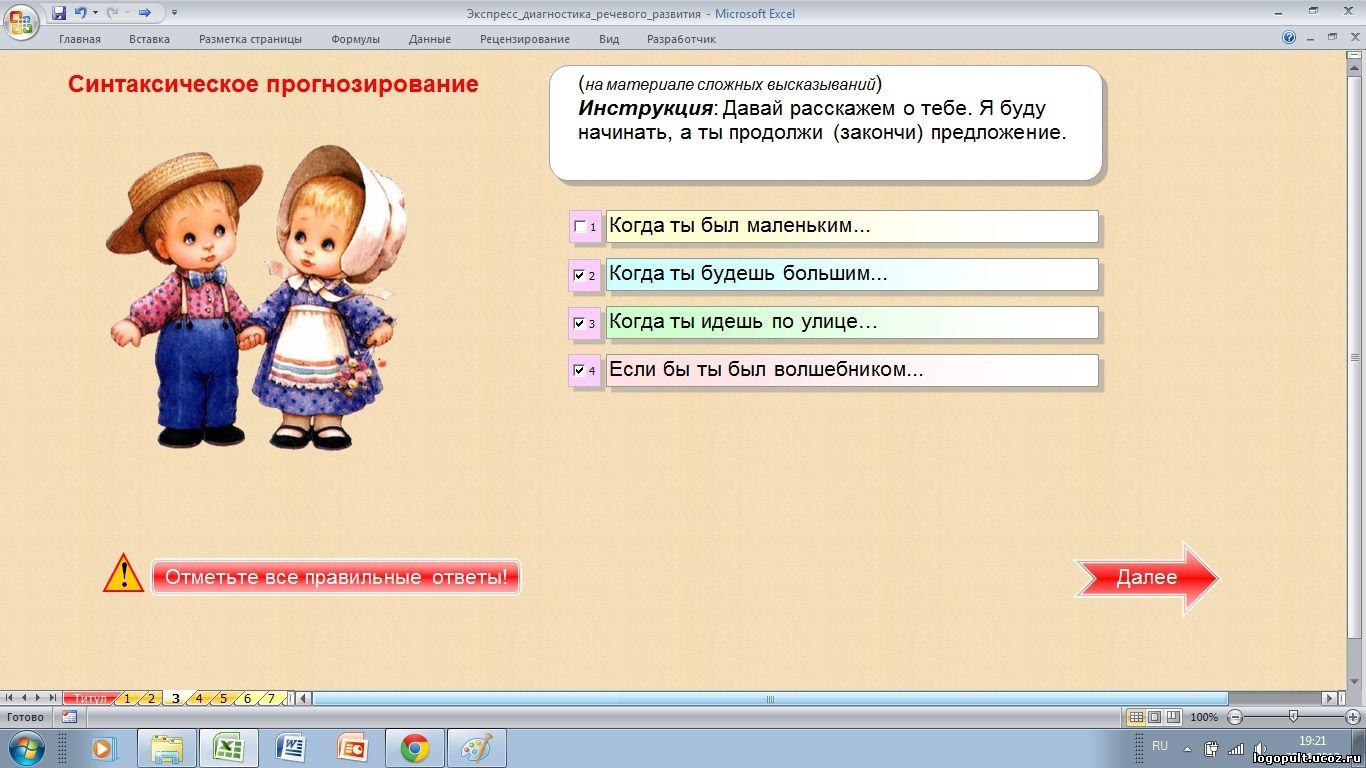Switch to Excel in taskbar
Screen dimensions: 1366x768
pos(229,748)
